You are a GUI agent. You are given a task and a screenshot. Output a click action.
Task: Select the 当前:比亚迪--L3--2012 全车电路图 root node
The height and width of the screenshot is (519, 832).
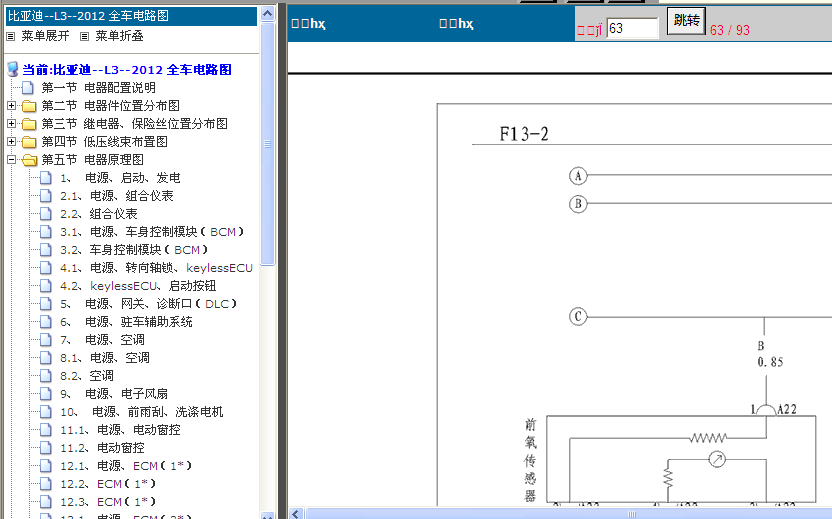pos(127,70)
